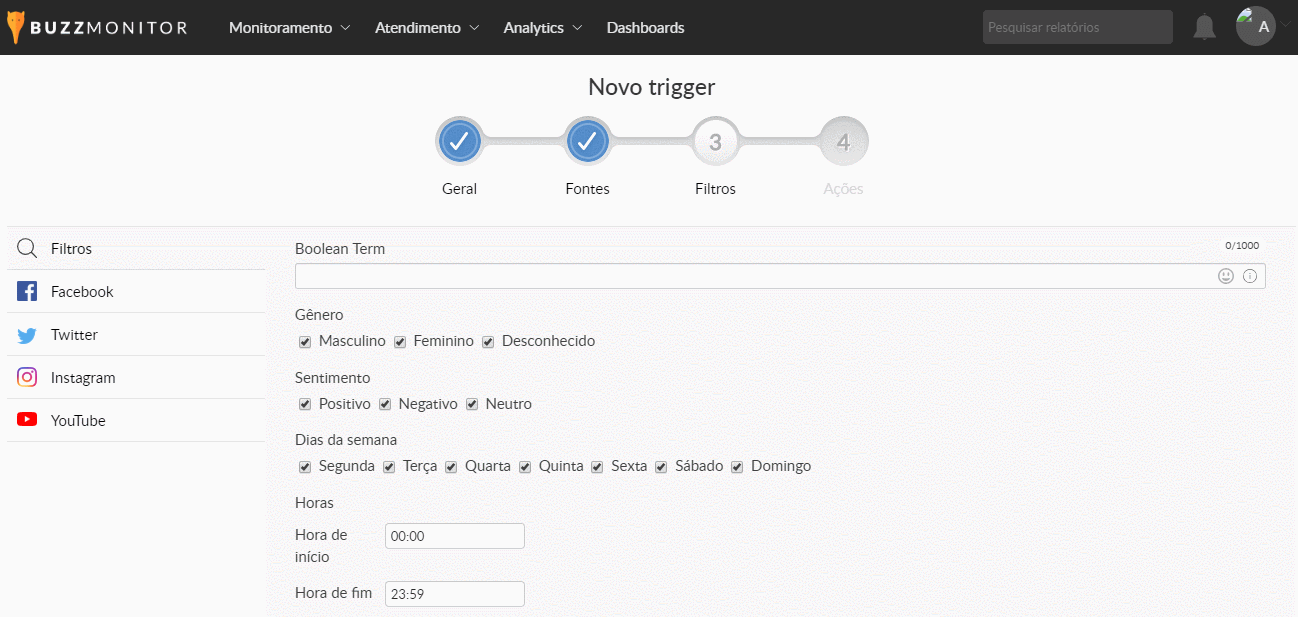Uncheck the Masculino gender checkbox
Viewport: 1298px width, 617px height.
305,342
